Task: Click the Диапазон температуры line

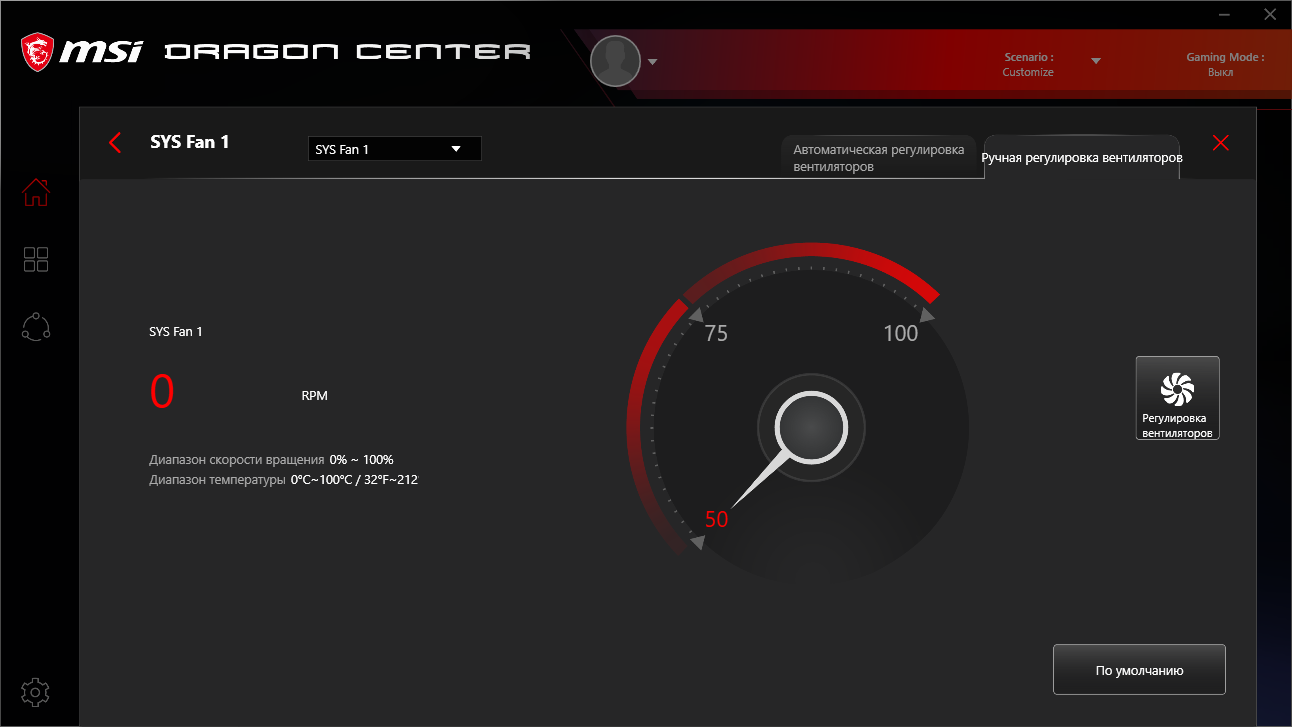Action: [283, 480]
